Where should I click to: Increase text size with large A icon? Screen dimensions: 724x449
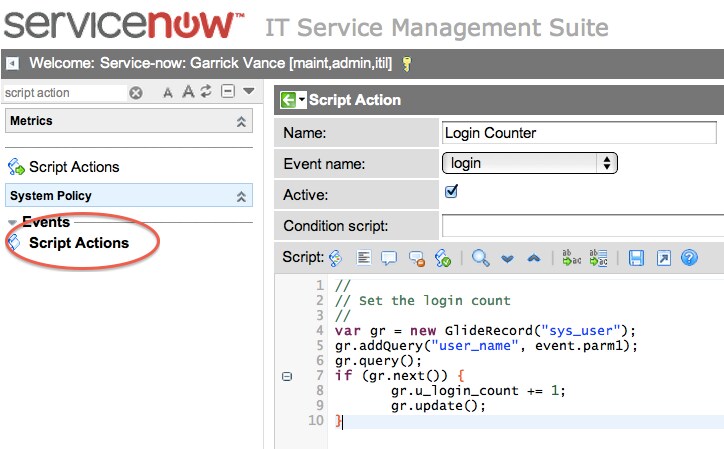pyautogui.click(x=188, y=92)
